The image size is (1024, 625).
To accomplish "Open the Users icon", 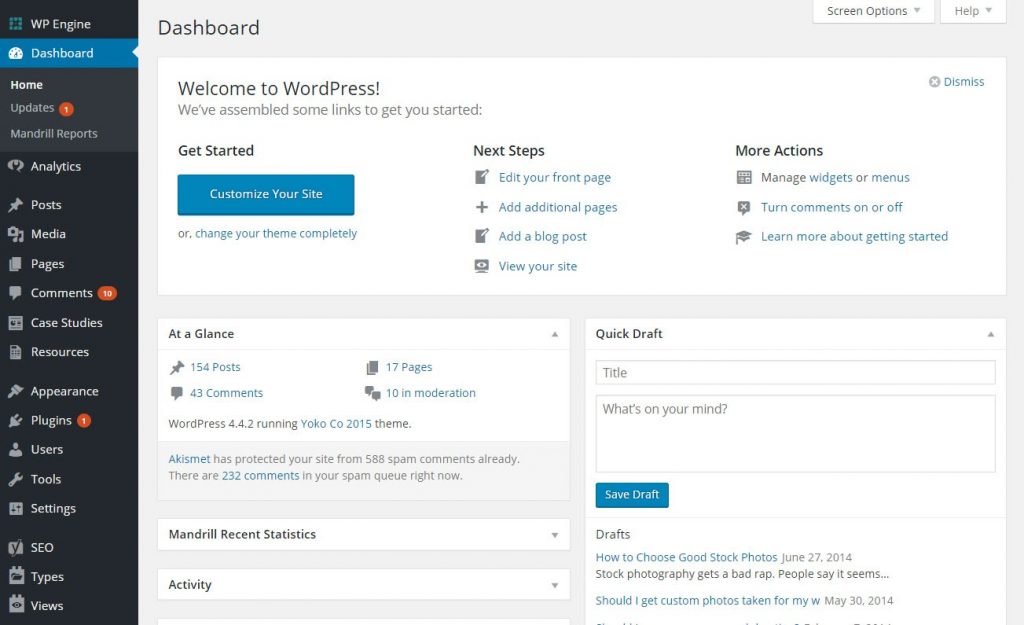I will pyautogui.click(x=15, y=449).
